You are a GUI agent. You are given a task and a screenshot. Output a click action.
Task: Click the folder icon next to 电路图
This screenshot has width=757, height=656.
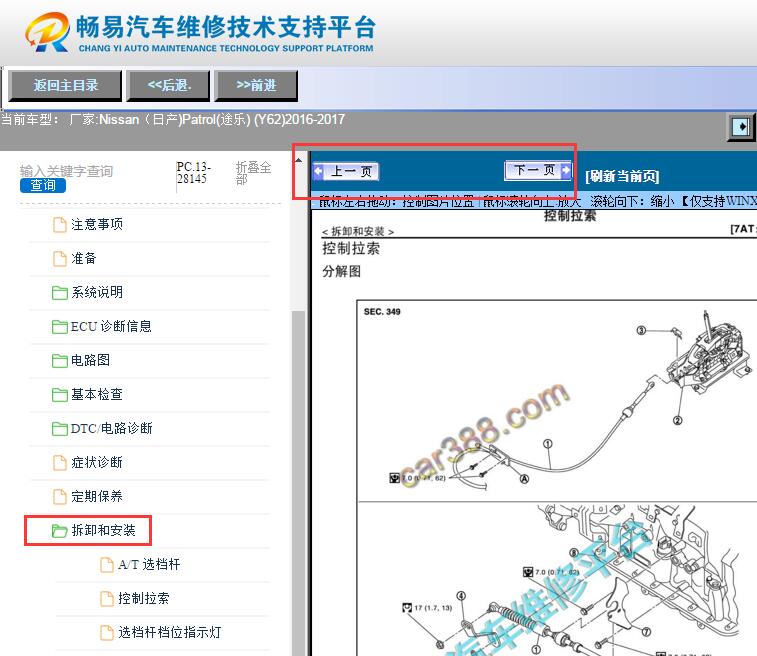[x=59, y=361]
